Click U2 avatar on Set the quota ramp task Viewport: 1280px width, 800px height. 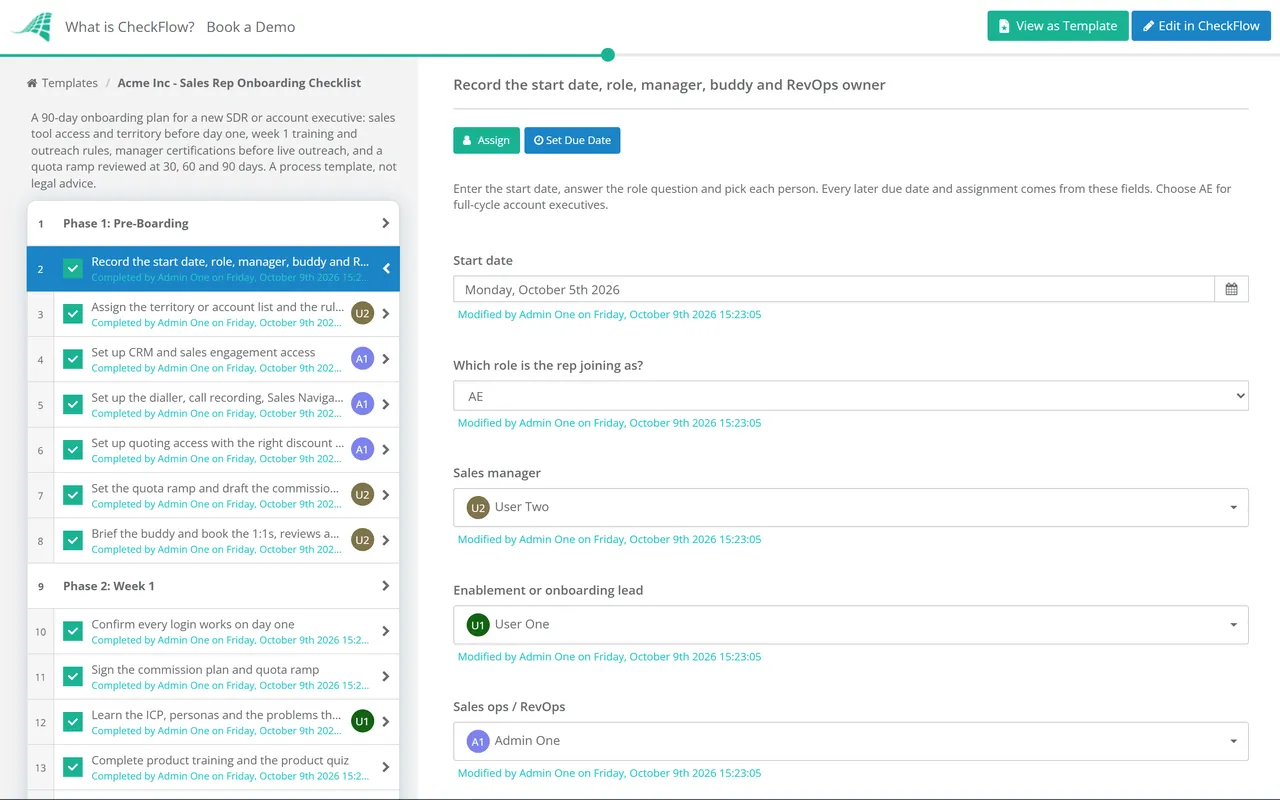pos(362,495)
